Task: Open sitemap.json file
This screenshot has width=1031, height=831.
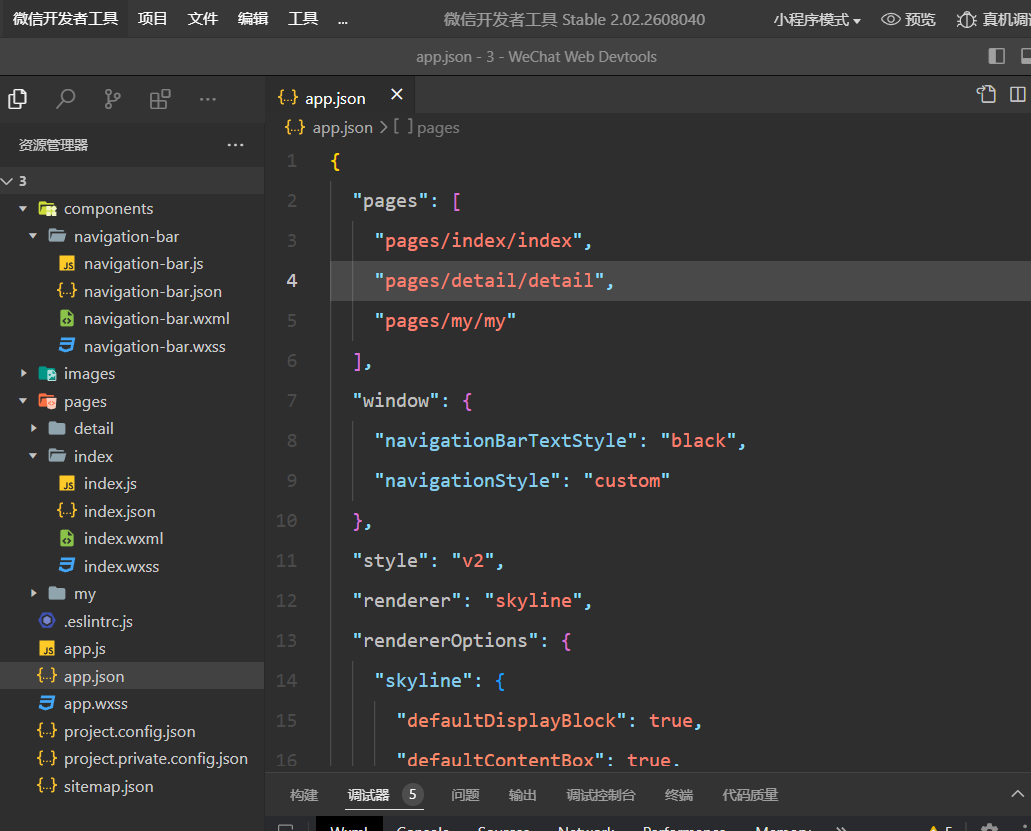Action: [132, 786]
